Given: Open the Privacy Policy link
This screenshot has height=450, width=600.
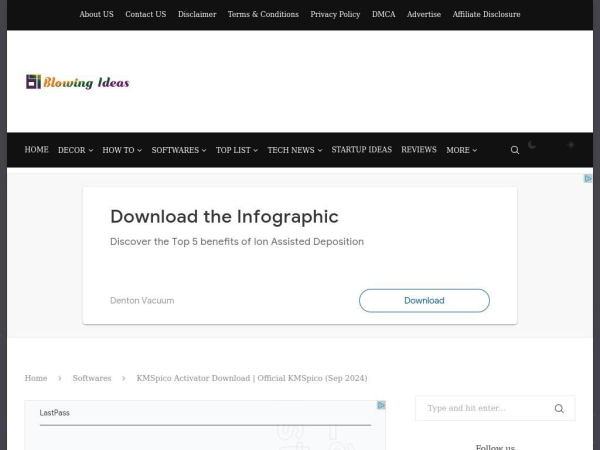Looking at the screenshot, I should (x=335, y=14).
